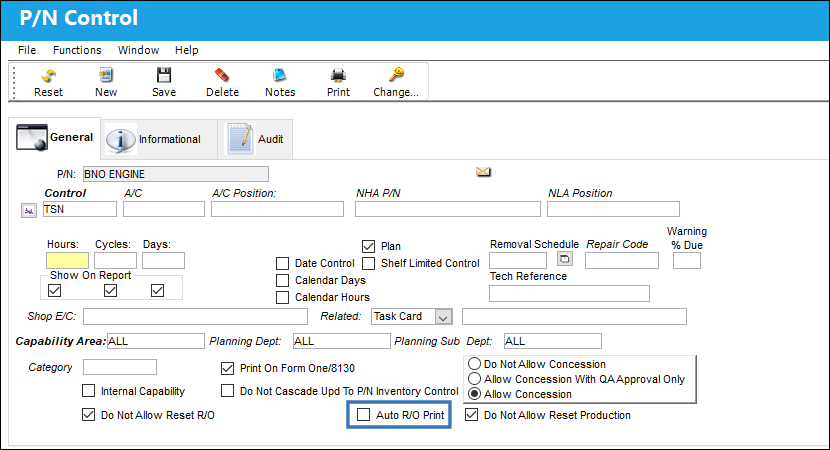The height and width of the screenshot is (450, 830).
Task: Switch to the Informational tab
Action: point(159,139)
